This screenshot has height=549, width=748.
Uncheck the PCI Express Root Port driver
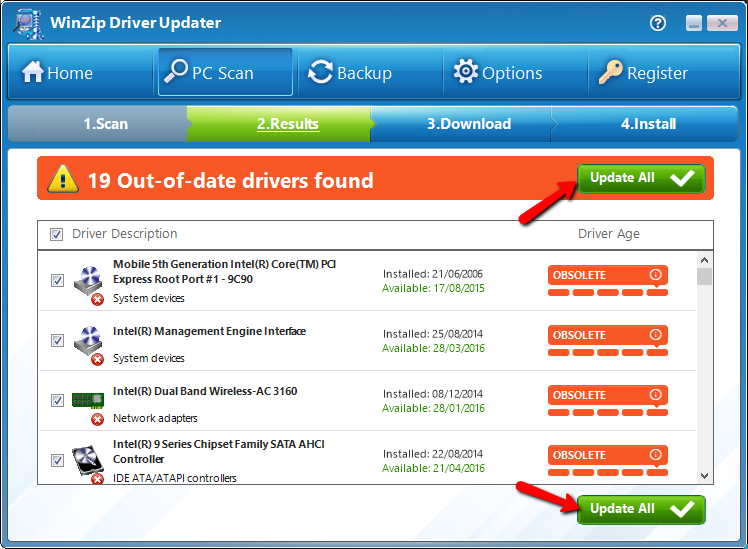click(57, 280)
